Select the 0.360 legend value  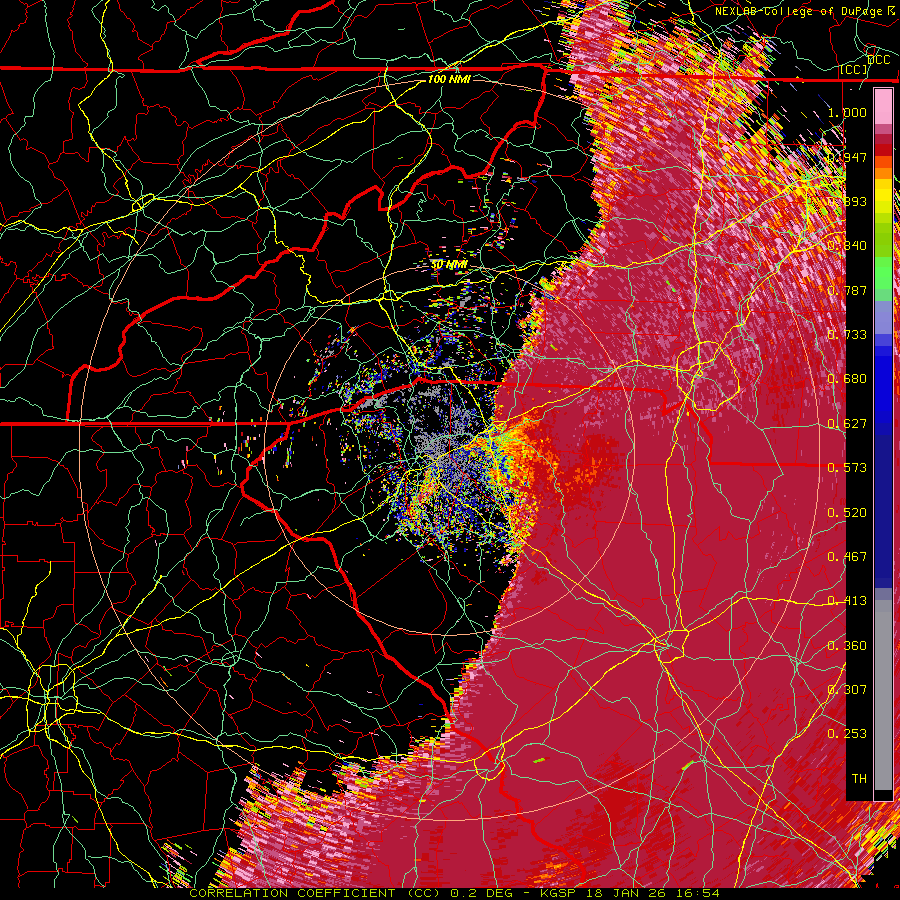click(847, 646)
